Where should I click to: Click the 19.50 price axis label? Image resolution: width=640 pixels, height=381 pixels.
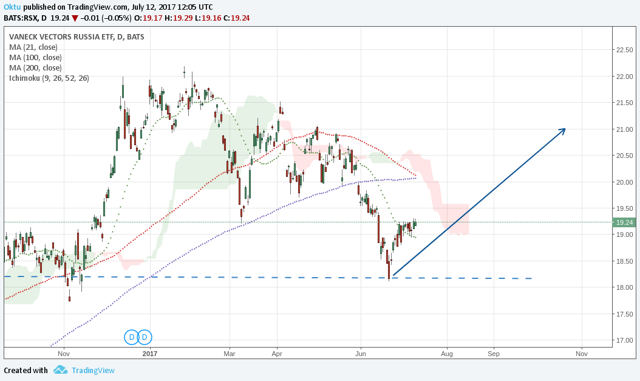pyautogui.click(x=624, y=208)
